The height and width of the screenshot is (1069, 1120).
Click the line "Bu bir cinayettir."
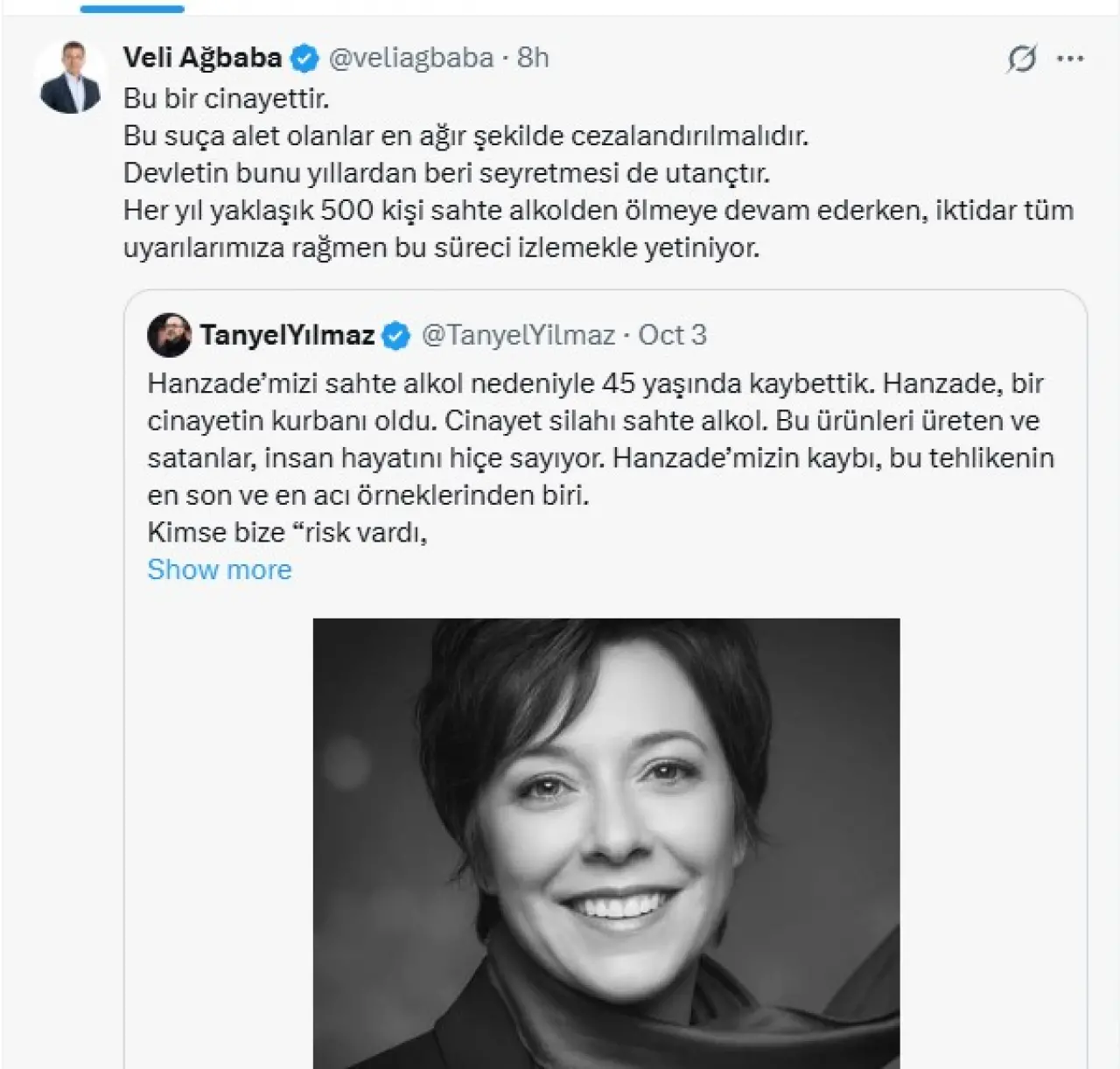tap(227, 98)
